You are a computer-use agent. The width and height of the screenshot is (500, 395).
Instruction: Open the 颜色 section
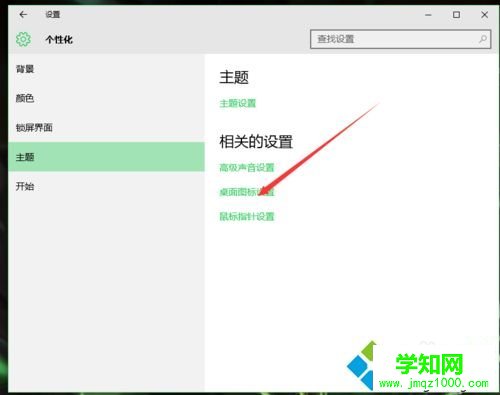click(x=106, y=98)
